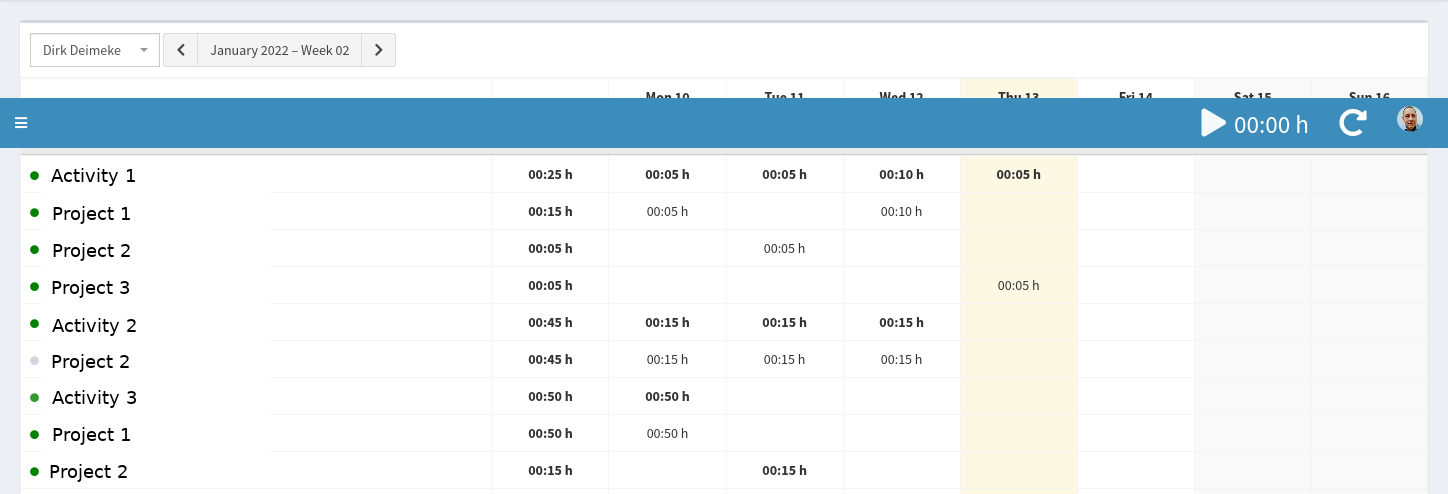Click the green dot beside Activity 3
This screenshot has height=494, width=1448.
click(x=34, y=397)
